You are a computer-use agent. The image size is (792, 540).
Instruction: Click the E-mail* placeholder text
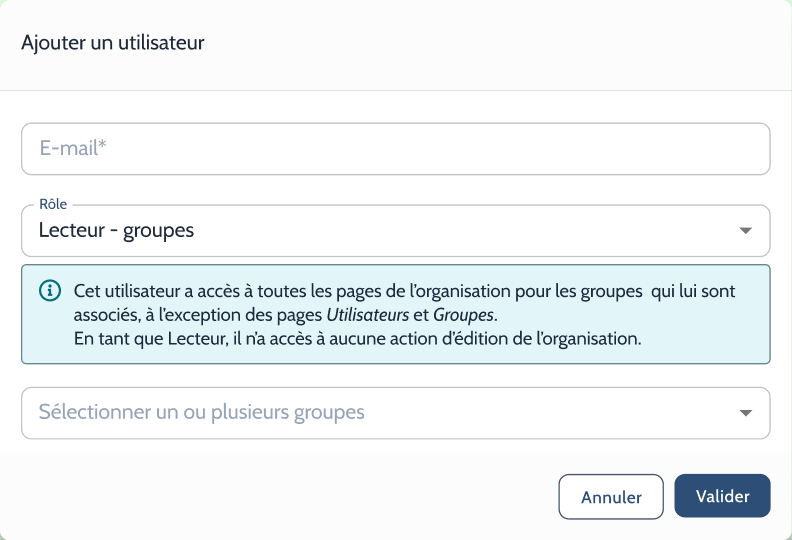[x=73, y=148]
